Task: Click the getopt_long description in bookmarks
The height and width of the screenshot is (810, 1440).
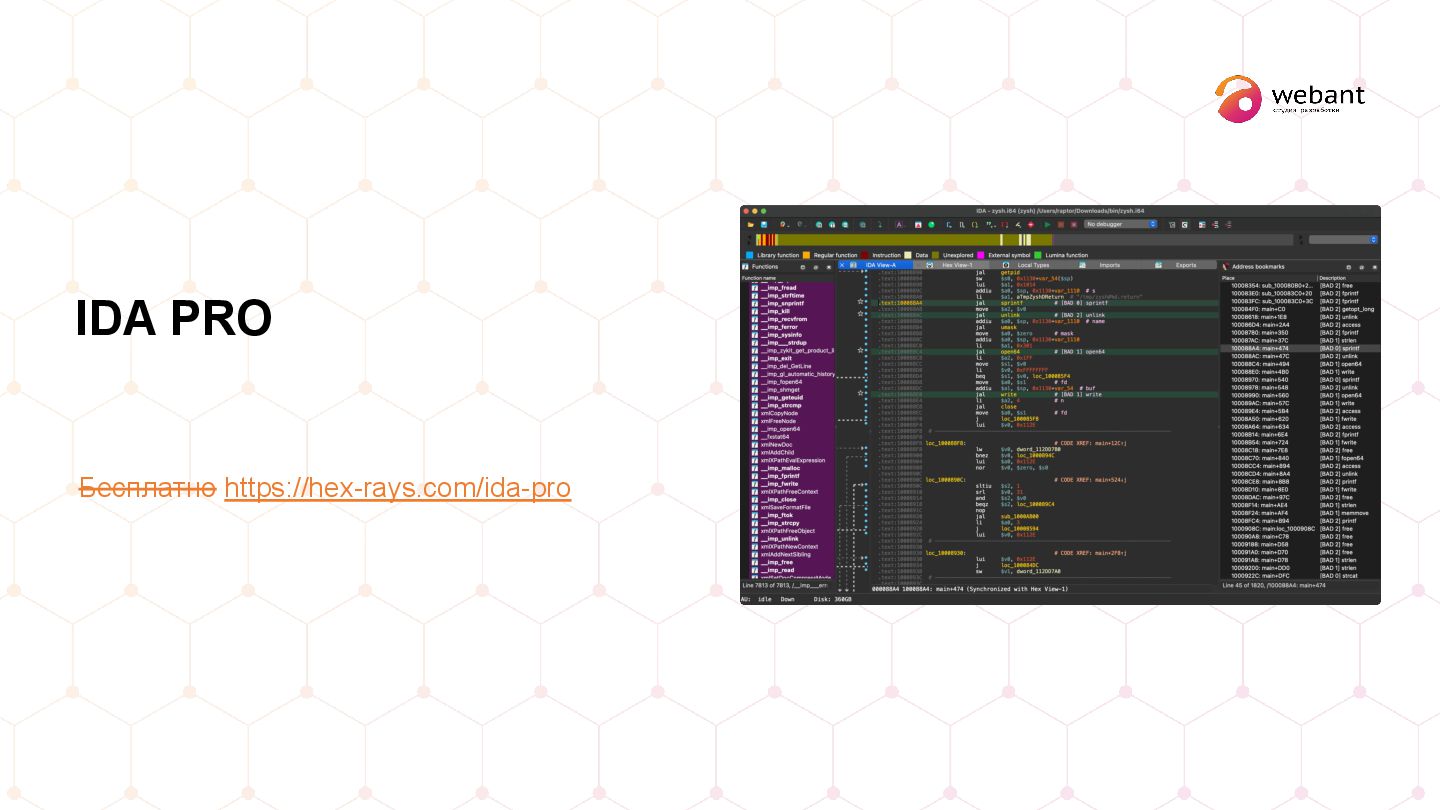Action: (x=1346, y=309)
